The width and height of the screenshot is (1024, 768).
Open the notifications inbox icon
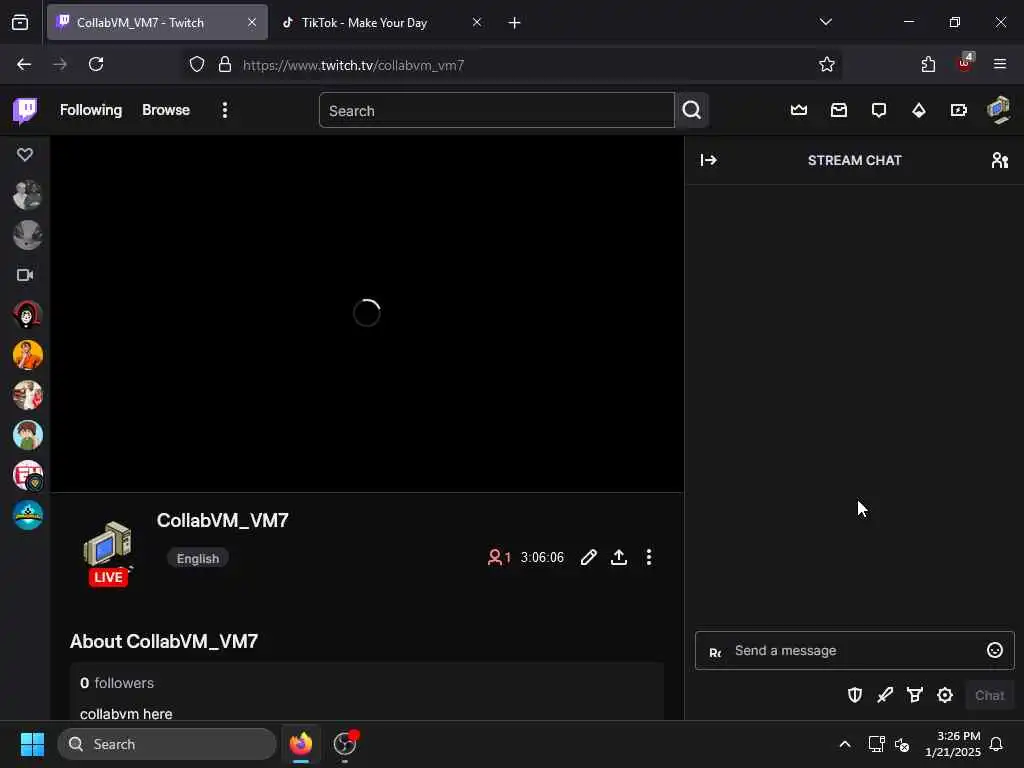[x=839, y=110]
